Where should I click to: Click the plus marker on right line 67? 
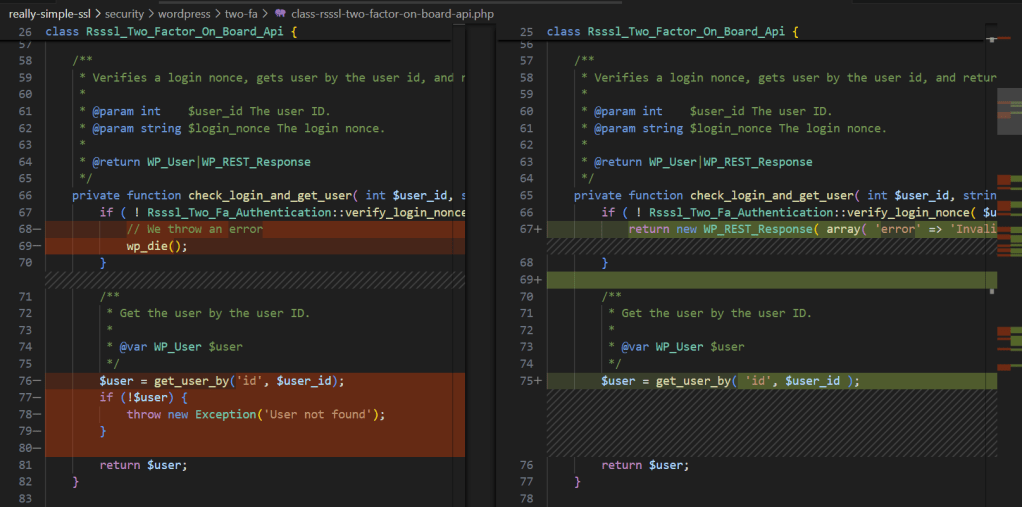point(538,229)
